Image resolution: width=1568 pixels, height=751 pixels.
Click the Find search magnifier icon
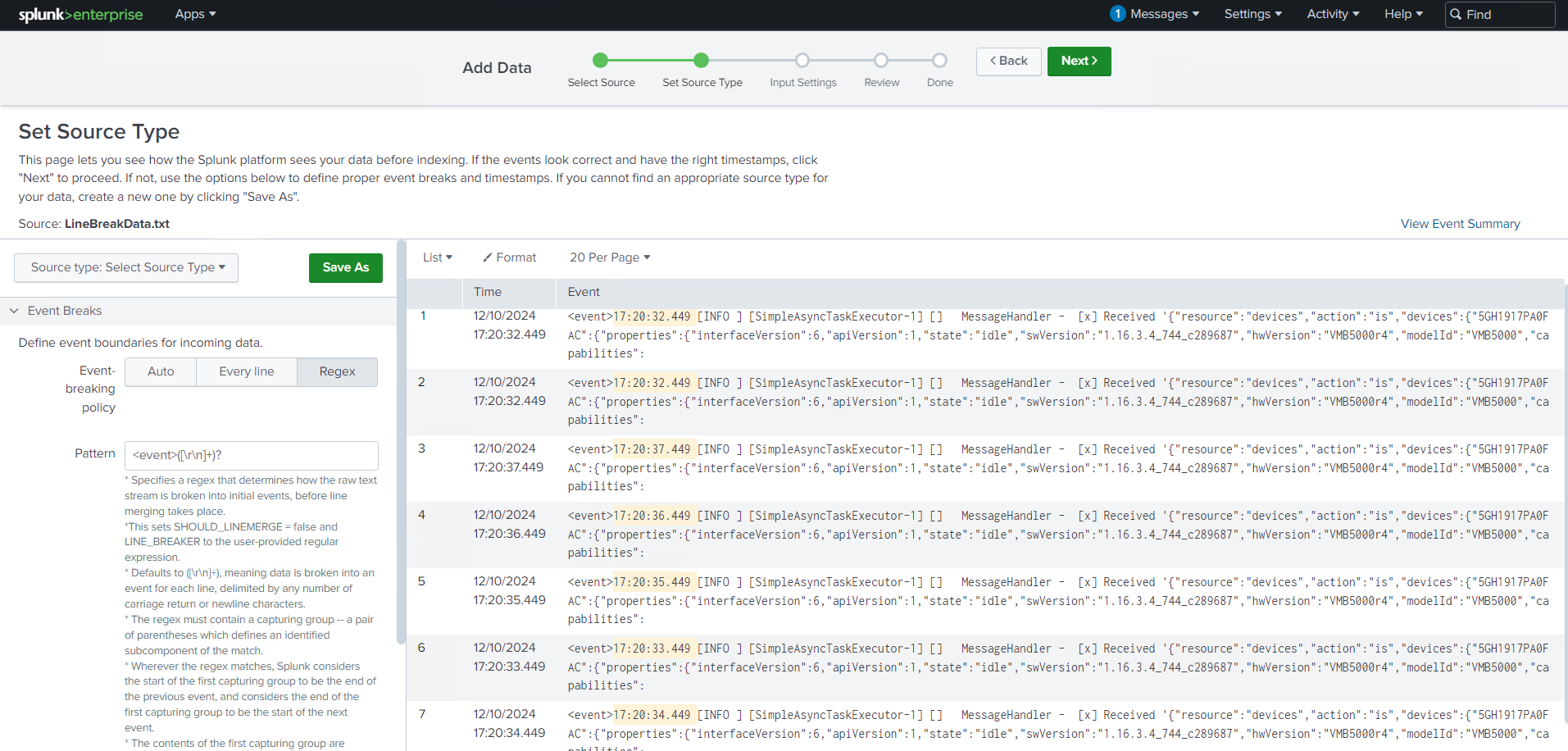1457,15
